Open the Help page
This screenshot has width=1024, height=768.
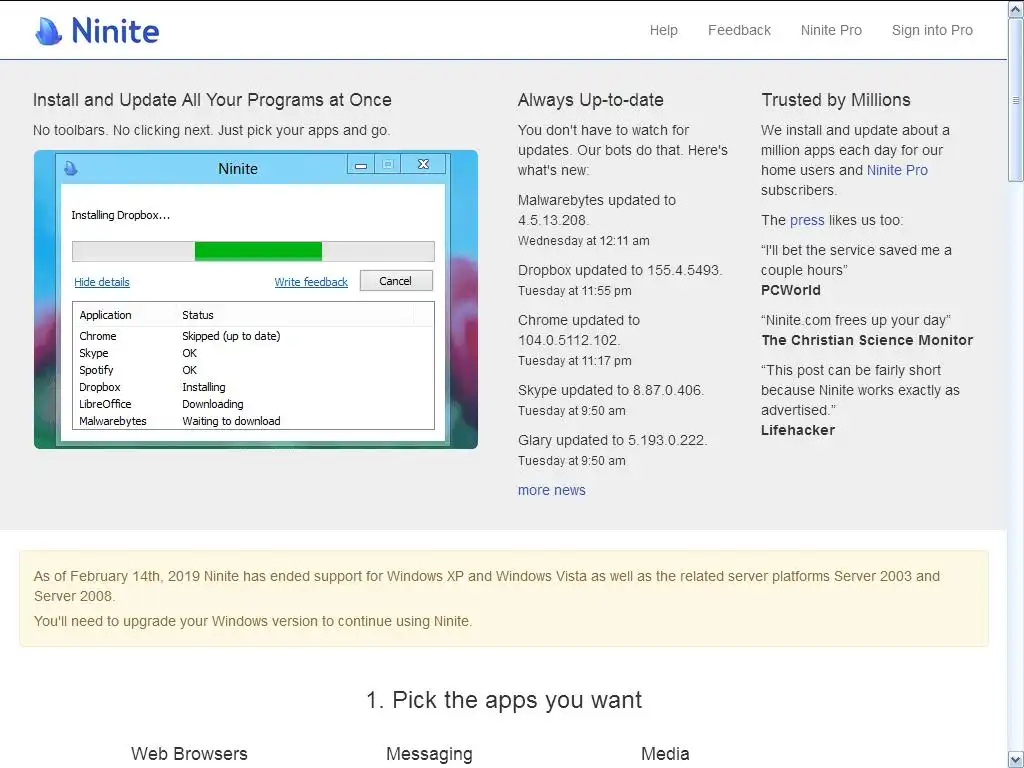tap(664, 30)
